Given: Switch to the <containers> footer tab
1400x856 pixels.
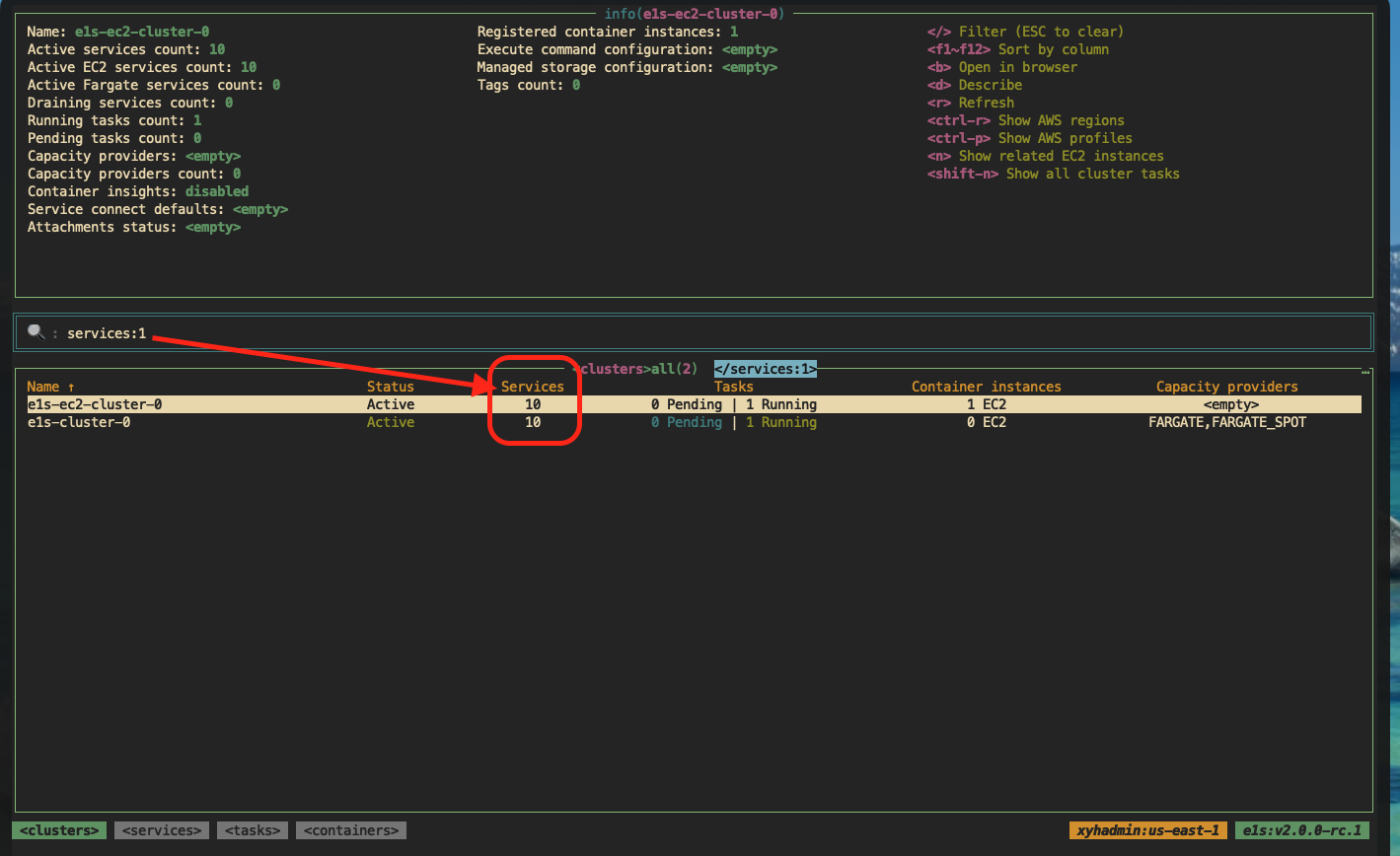Looking at the screenshot, I should tap(351, 830).
